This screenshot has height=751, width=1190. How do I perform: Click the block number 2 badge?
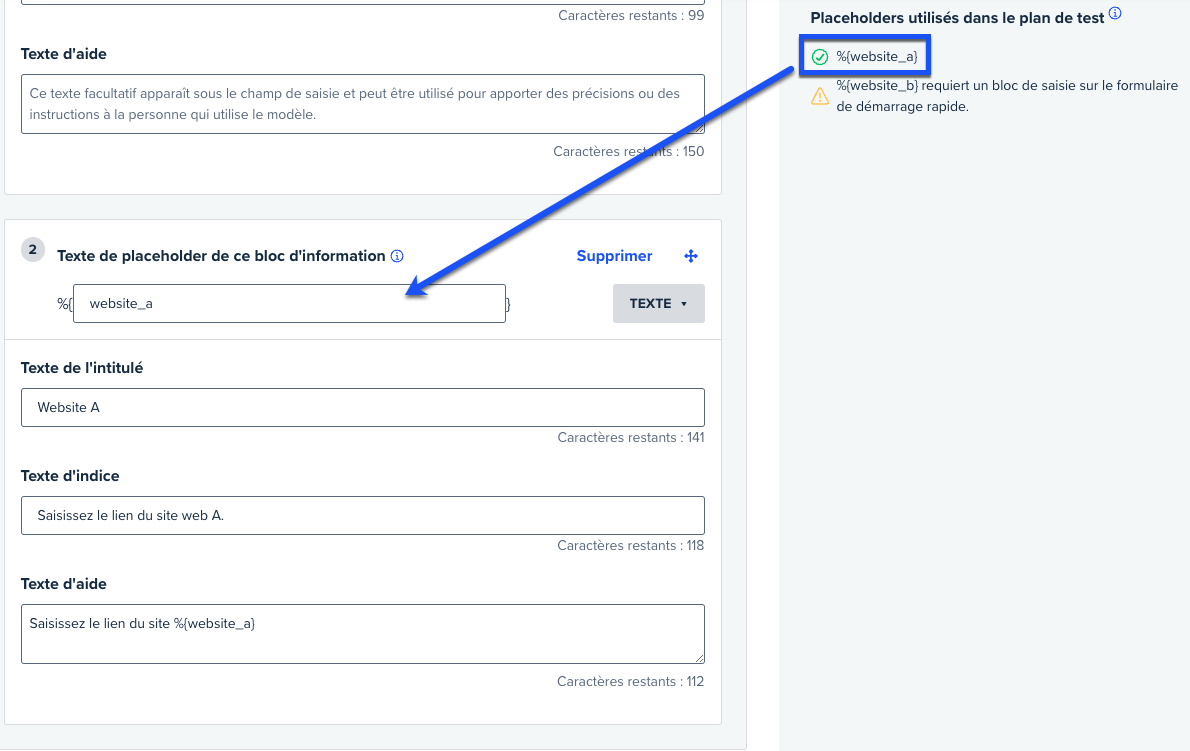click(33, 250)
